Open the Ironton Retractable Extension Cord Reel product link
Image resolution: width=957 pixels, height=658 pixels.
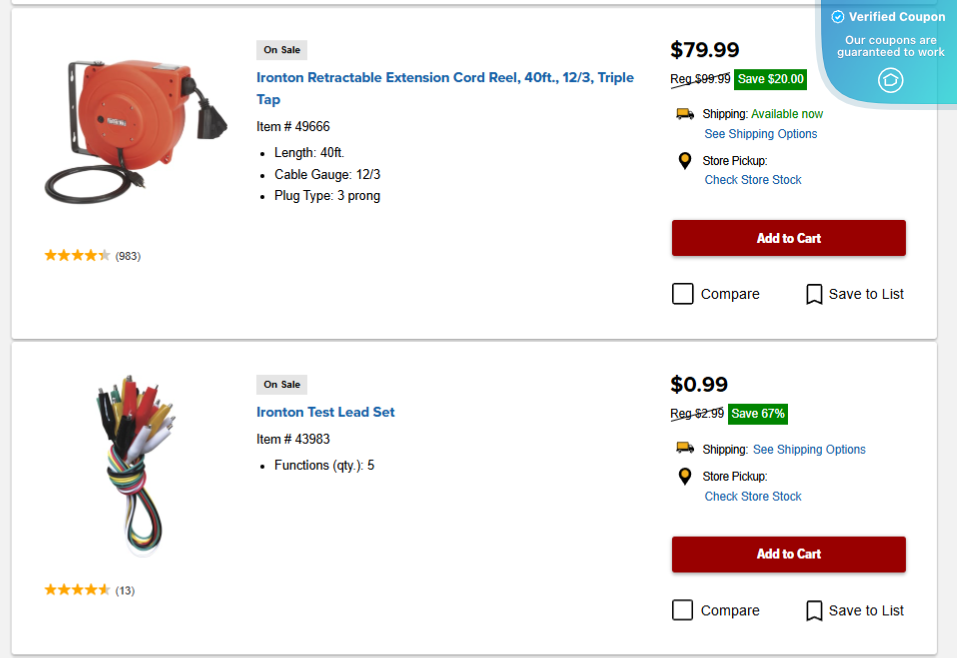(445, 78)
